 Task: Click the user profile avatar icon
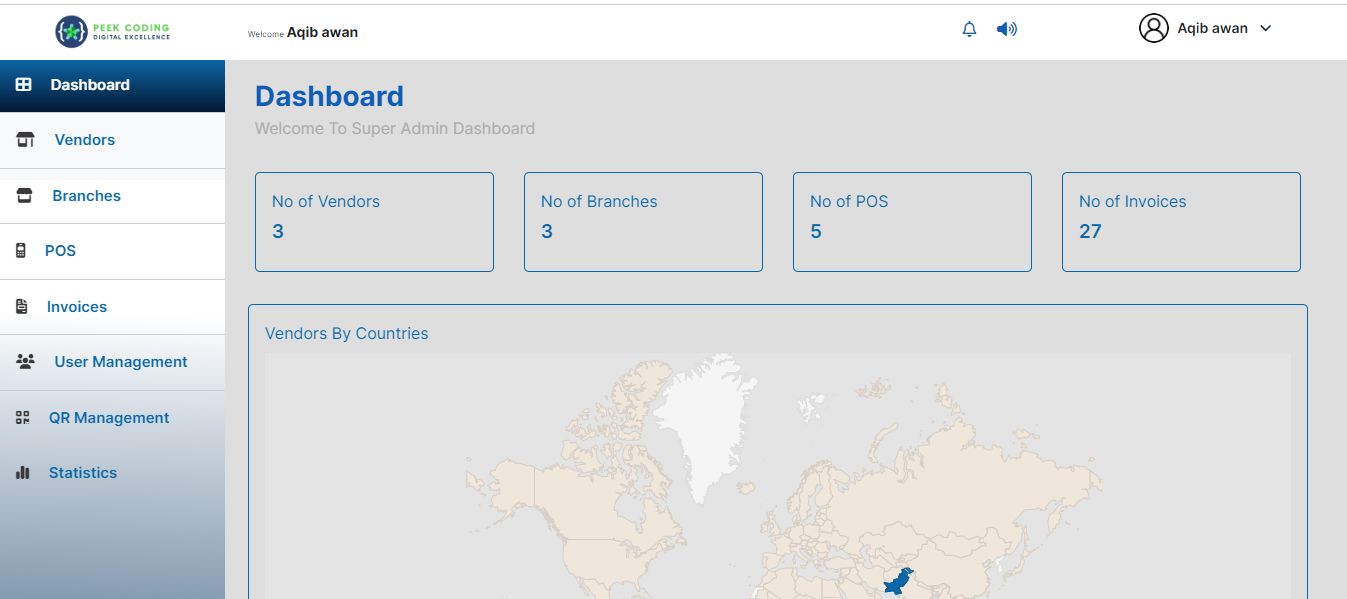[1153, 29]
